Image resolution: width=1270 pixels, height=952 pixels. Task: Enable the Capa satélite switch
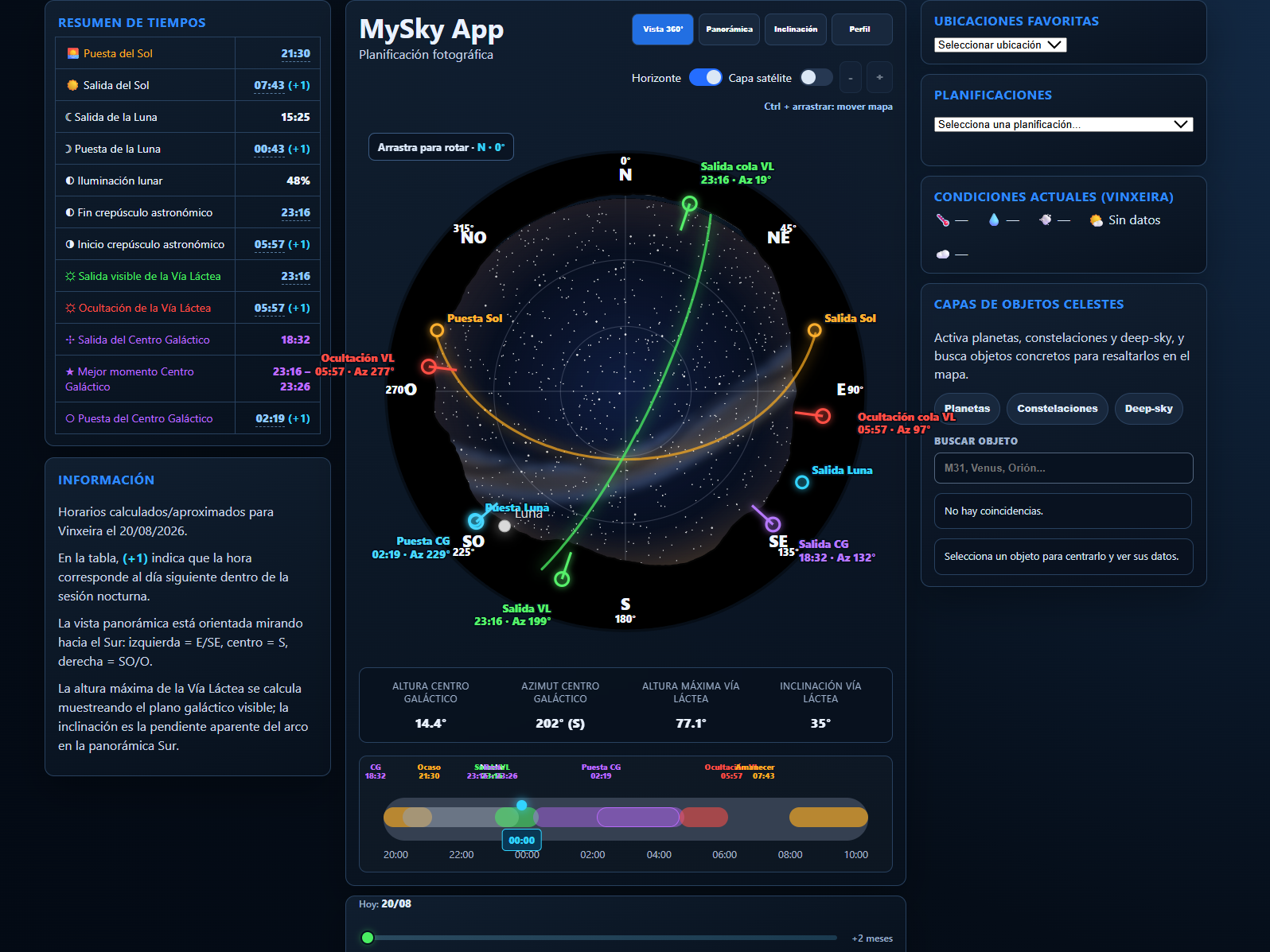pos(816,77)
